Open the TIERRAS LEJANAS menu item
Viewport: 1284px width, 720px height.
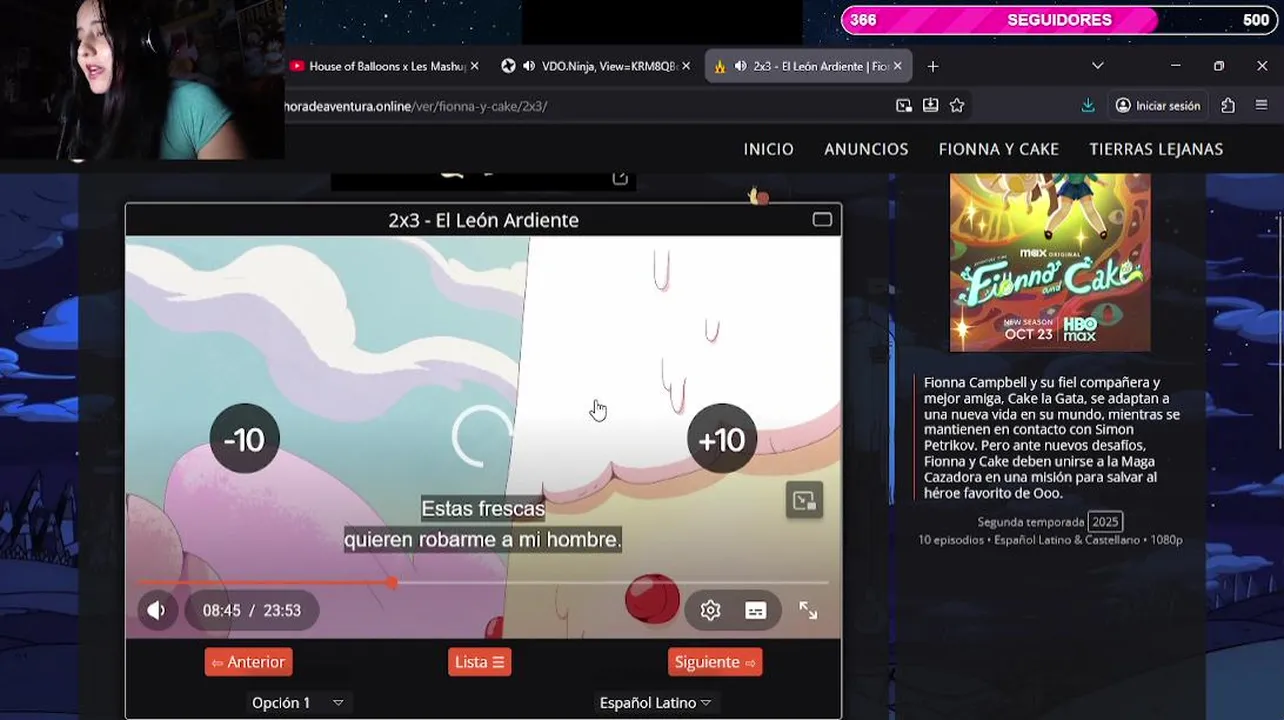pyautogui.click(x=1156, y=149)
